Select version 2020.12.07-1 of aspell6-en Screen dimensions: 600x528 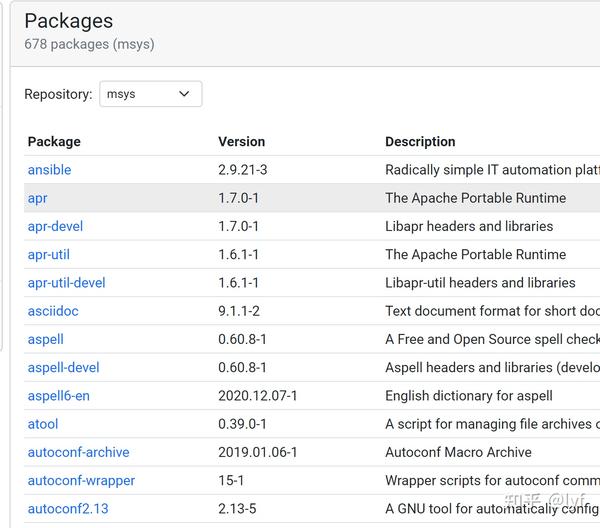pyautogui.click(x=258, y=396)
